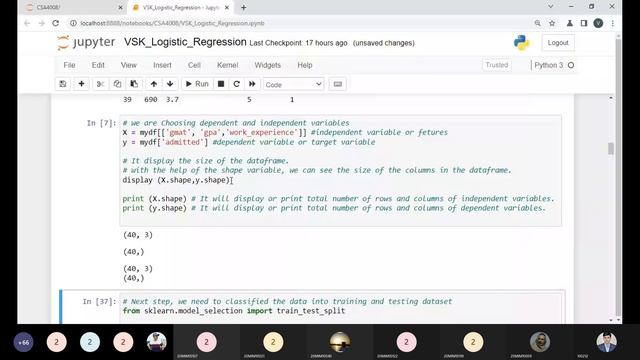Insert cell below with plus icon
The height and width of the screenshot is (360, 640).
tap(81, 84)
